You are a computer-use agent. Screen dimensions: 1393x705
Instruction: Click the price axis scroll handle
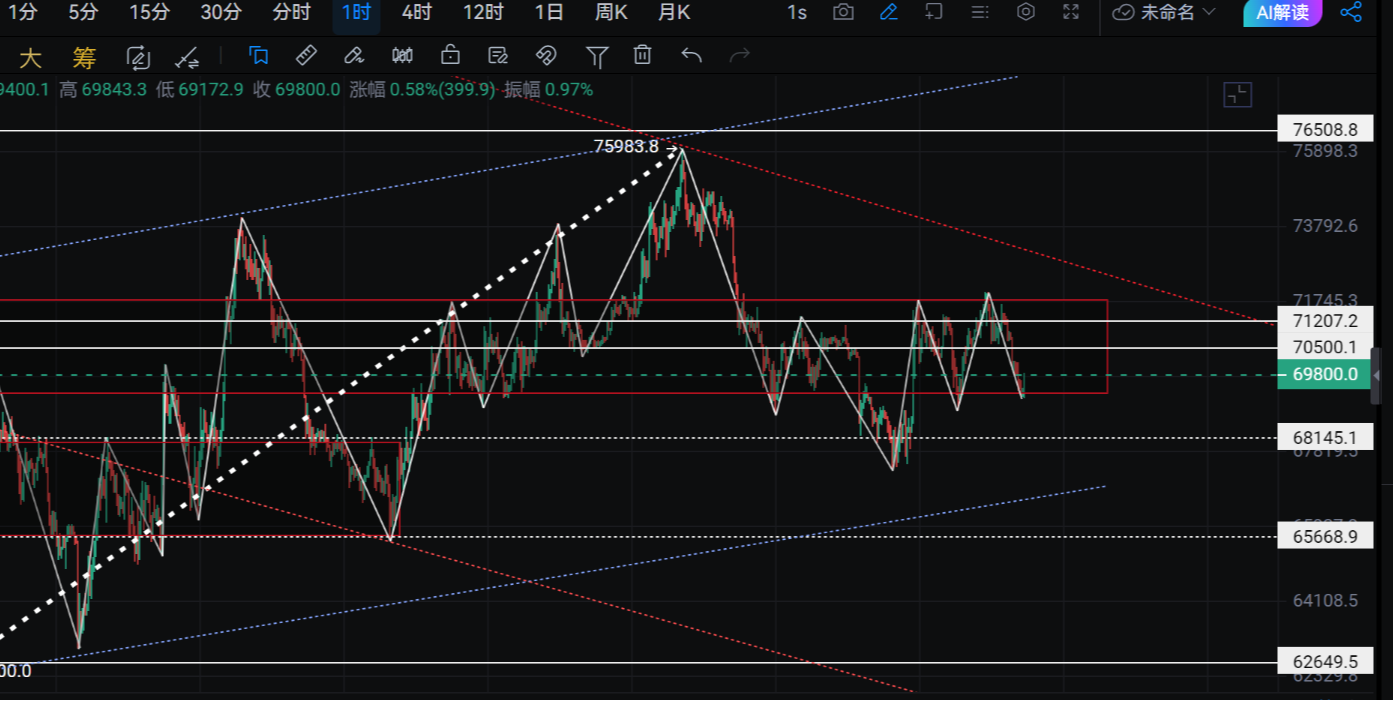[1377, 374]
